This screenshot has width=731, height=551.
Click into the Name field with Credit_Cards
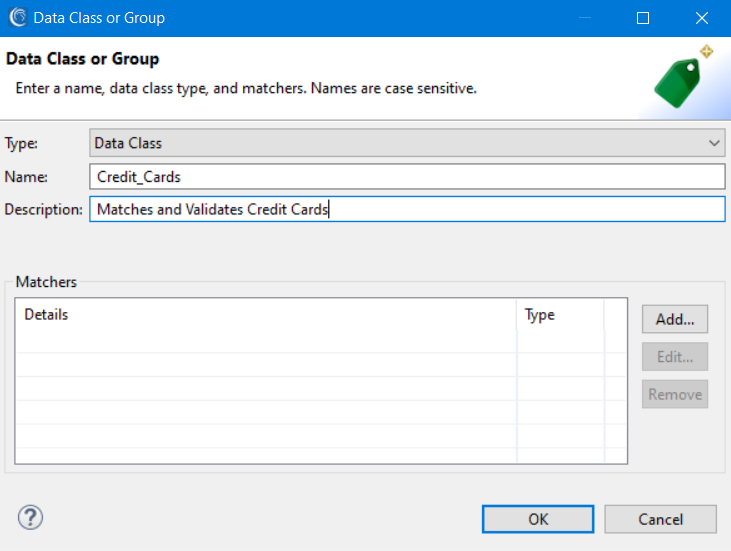pyautogui.click(x=407, y=177)
